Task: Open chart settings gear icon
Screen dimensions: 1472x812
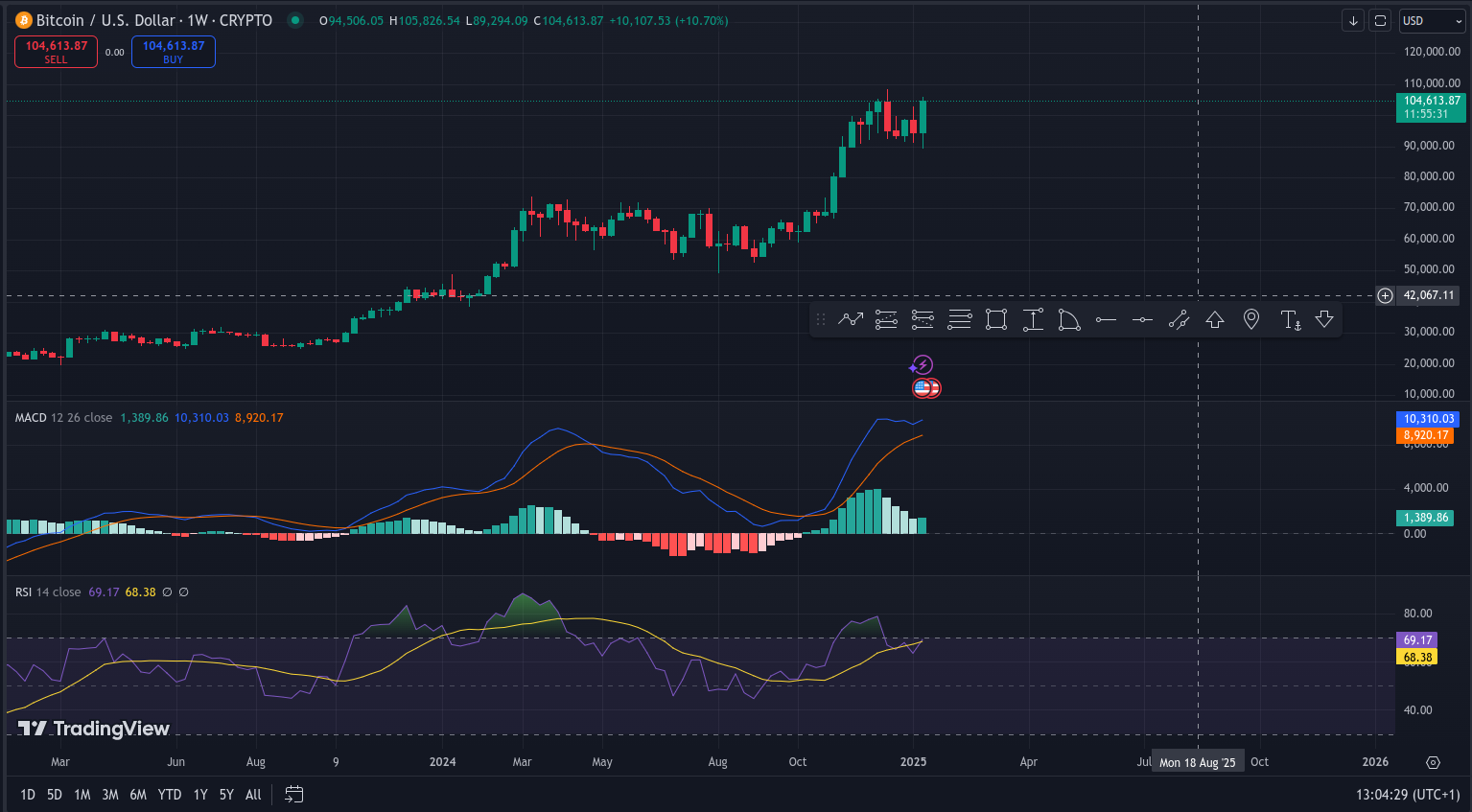Action: (x=1433, y=762)
